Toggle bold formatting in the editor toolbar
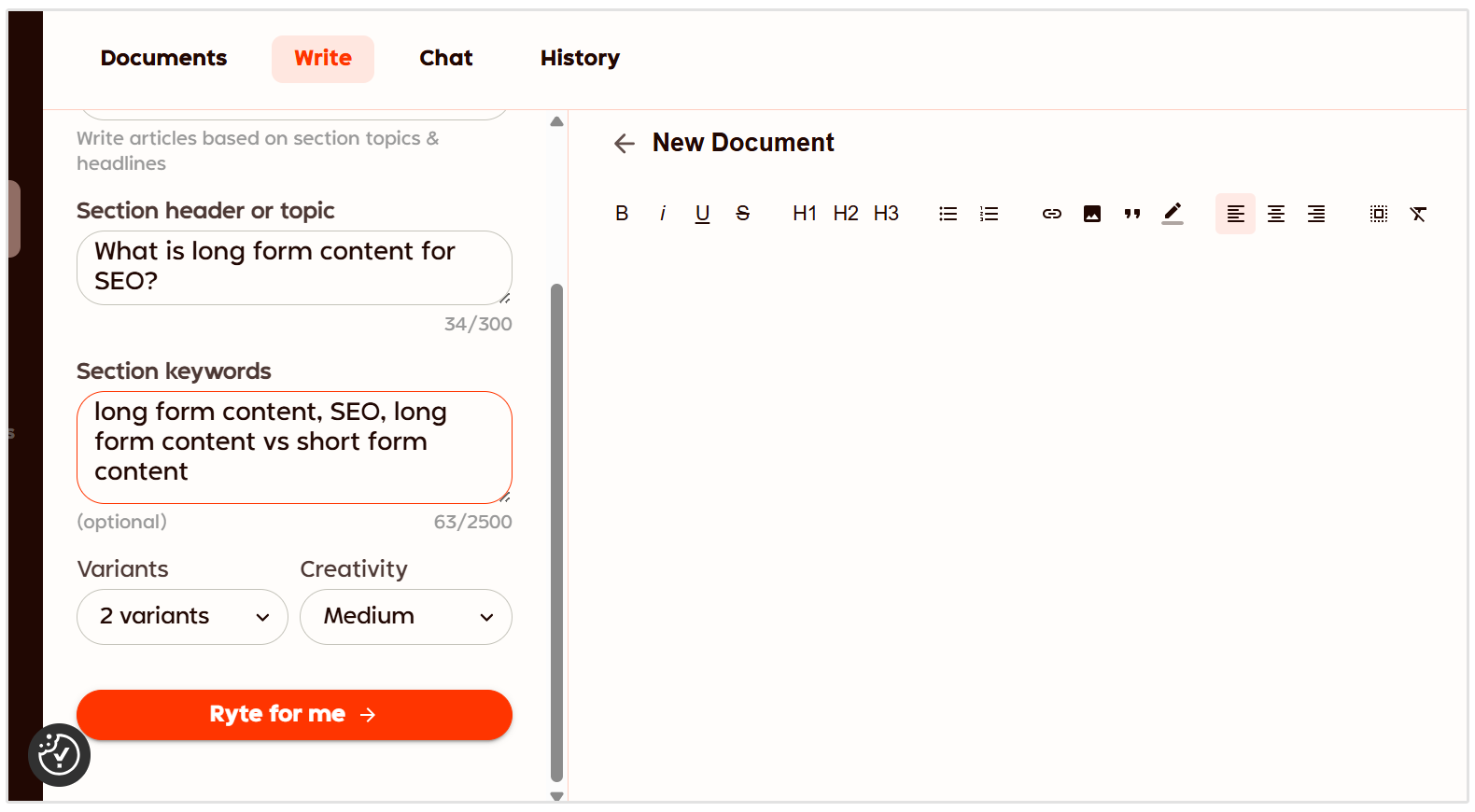Screen dimensions: 1475x812 (622, 214)
